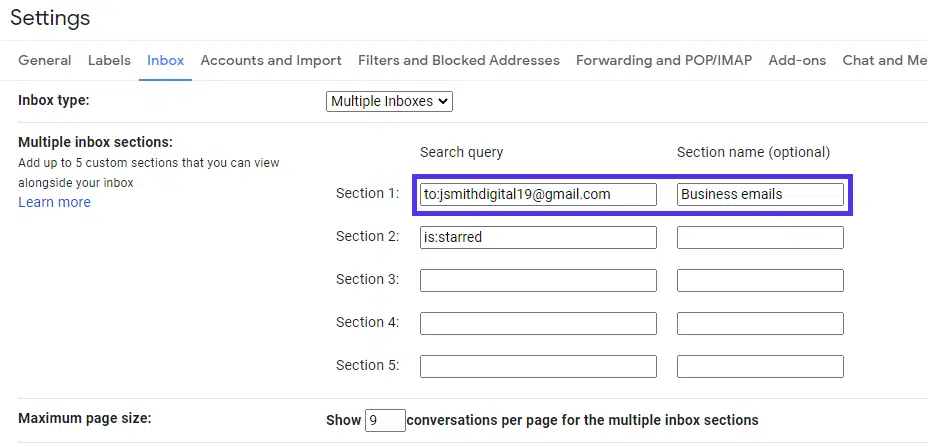Screen dimensions: 928x447
Task: Click the Section 4 search query field
Action: (x=538, y=323)
